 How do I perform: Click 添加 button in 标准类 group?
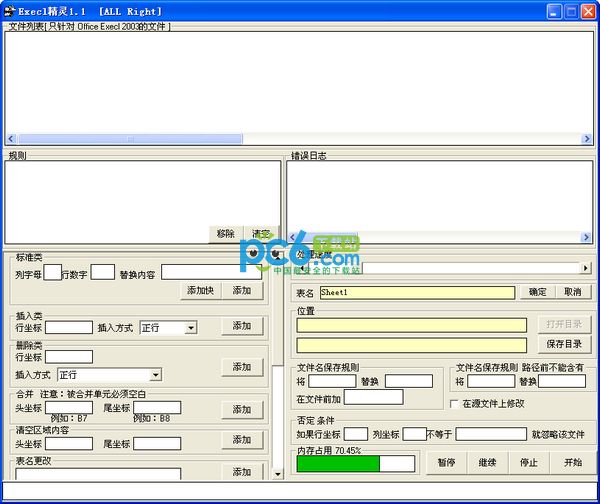click(x=242, y=291)
